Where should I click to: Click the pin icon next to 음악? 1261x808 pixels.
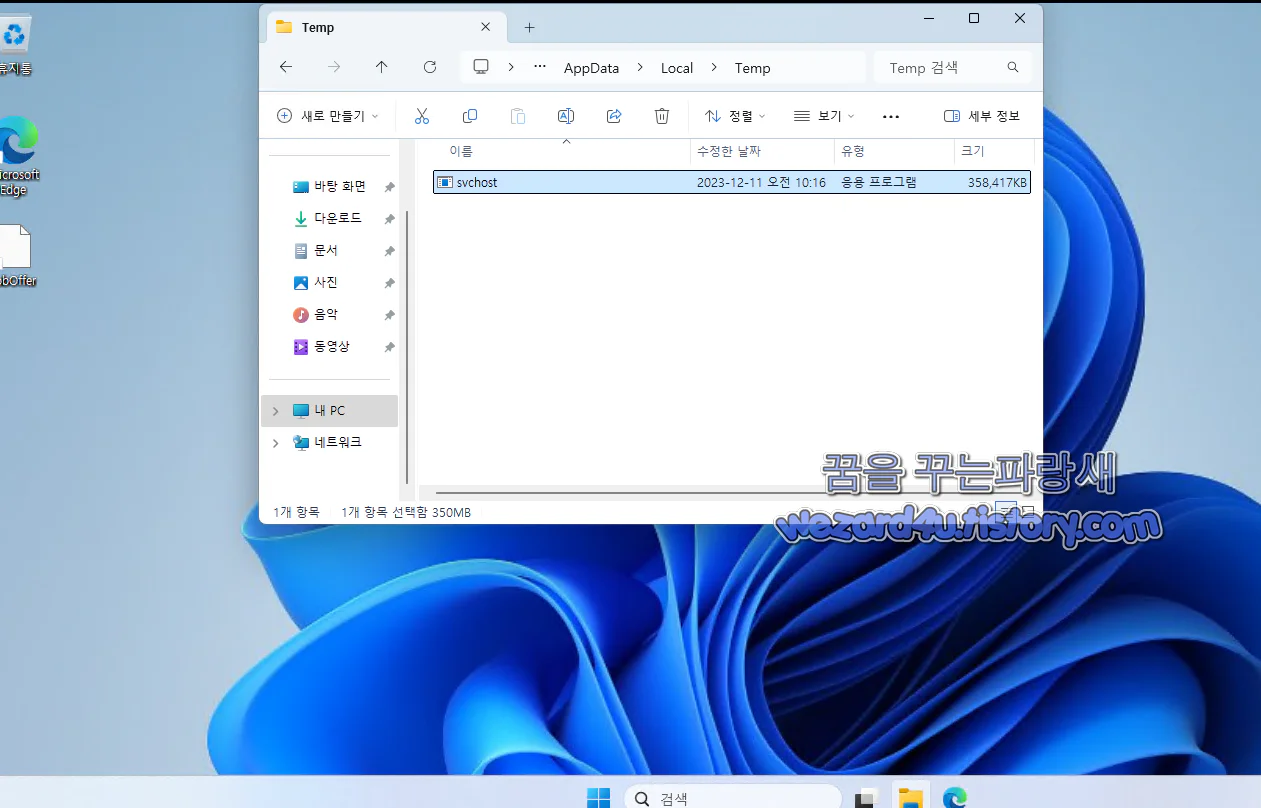389,315
